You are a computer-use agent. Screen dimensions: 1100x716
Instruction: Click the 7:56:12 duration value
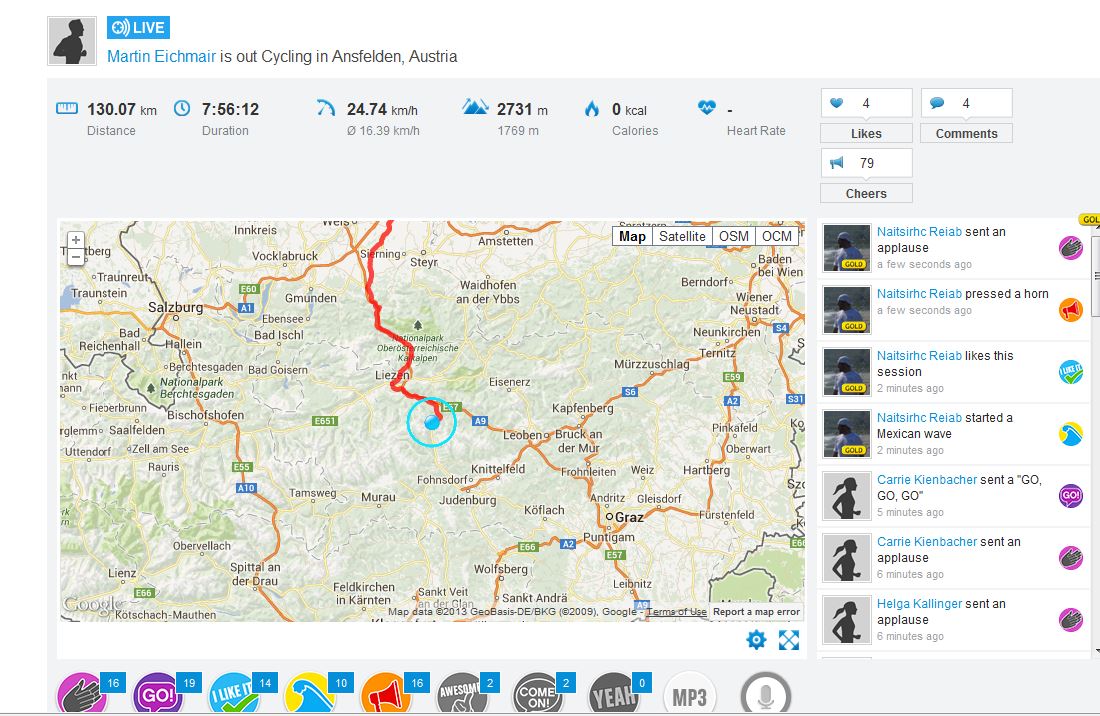coord(230,109)
